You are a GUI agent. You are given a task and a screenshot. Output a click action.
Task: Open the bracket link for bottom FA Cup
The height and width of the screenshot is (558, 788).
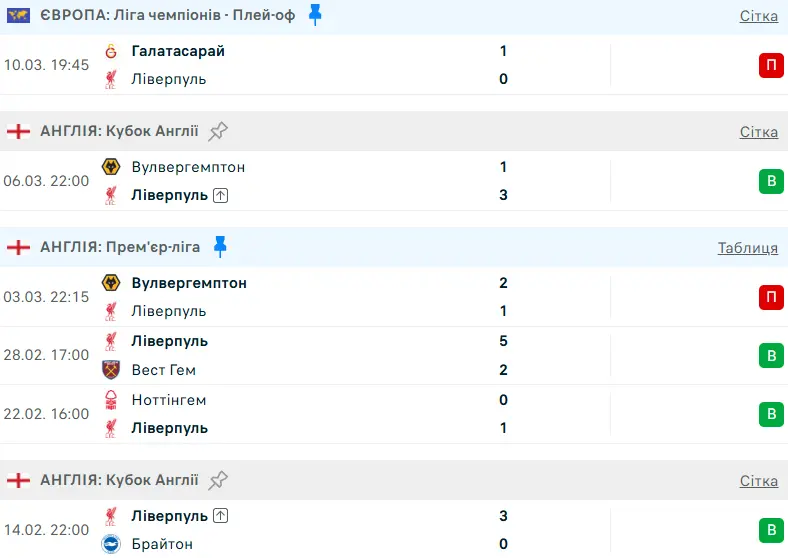coord(758,481)
